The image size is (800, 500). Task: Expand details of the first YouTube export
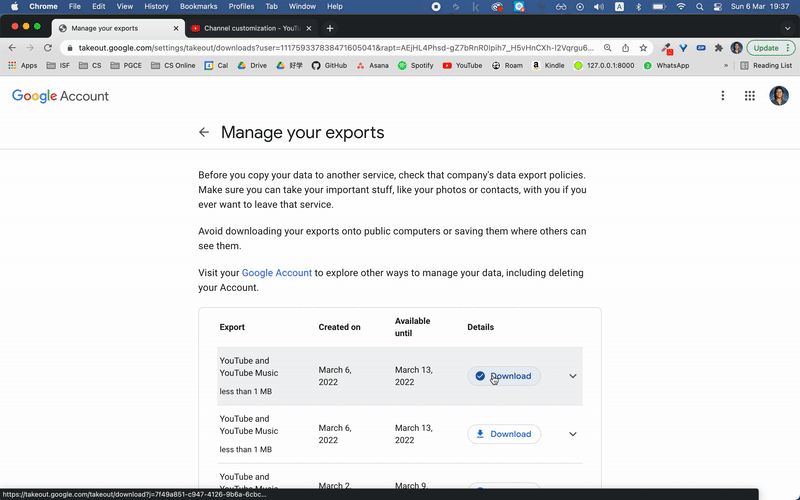(573, 376)
